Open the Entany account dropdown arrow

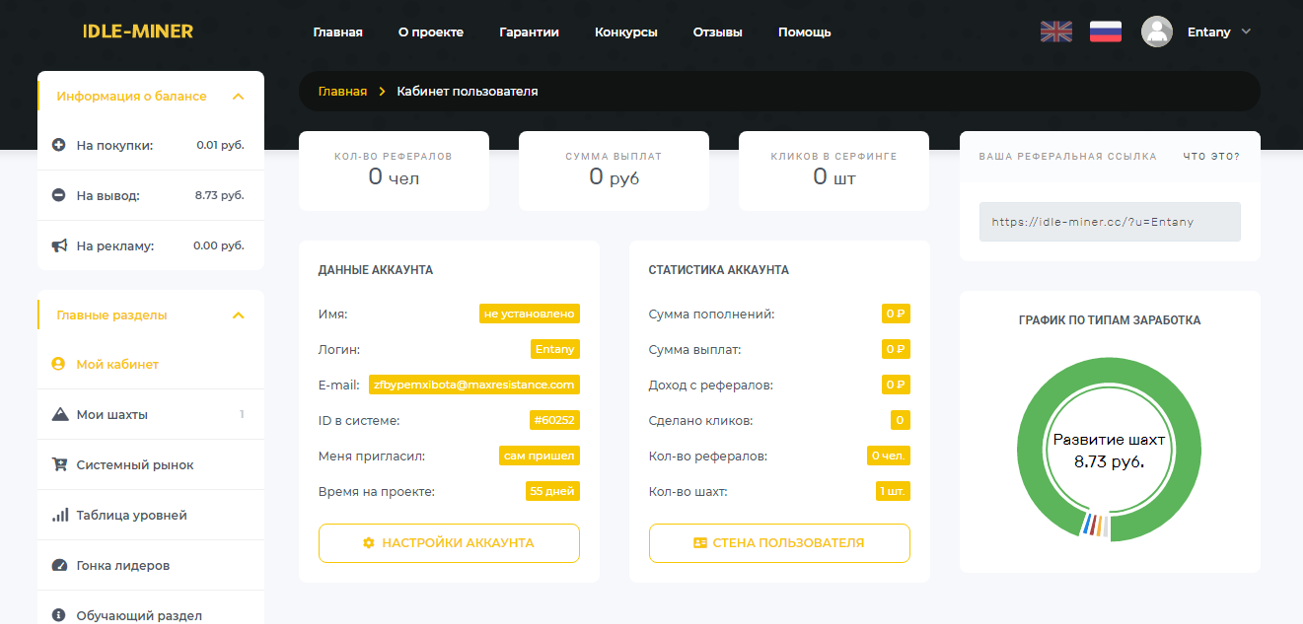[1246, 31]
